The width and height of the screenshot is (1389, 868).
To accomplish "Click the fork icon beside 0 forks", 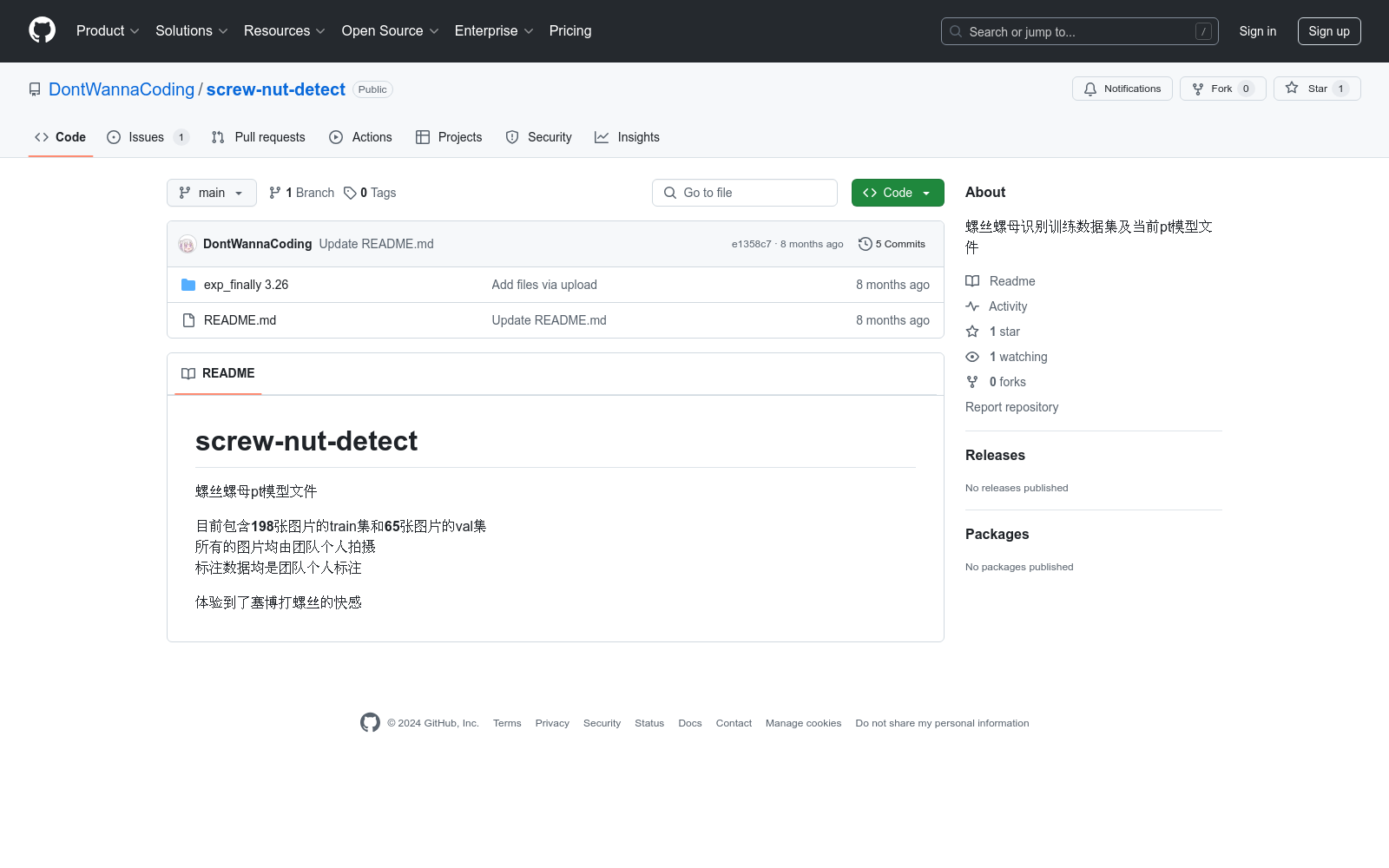I will coord(972,382).
